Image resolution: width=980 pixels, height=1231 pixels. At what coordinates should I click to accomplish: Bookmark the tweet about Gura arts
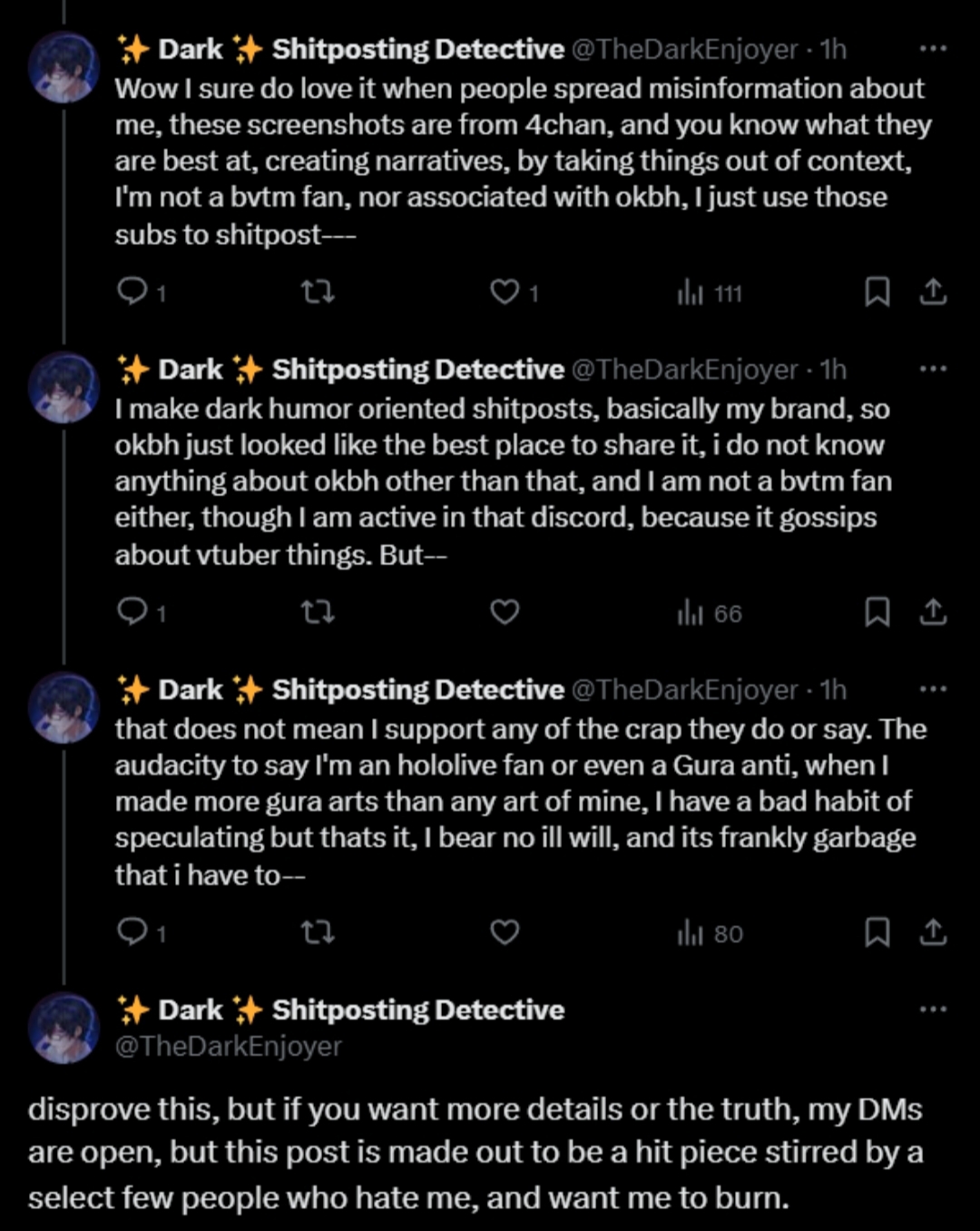coord(877,932)
